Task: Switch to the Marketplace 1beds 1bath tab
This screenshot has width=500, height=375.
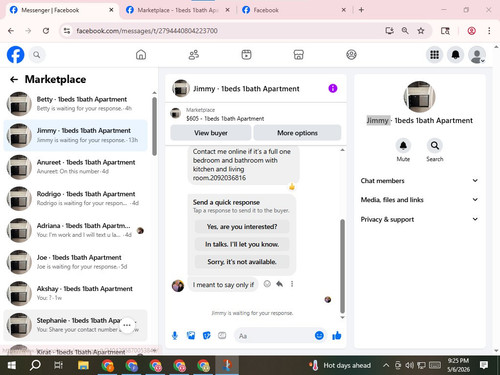Action: coord(177,10)
